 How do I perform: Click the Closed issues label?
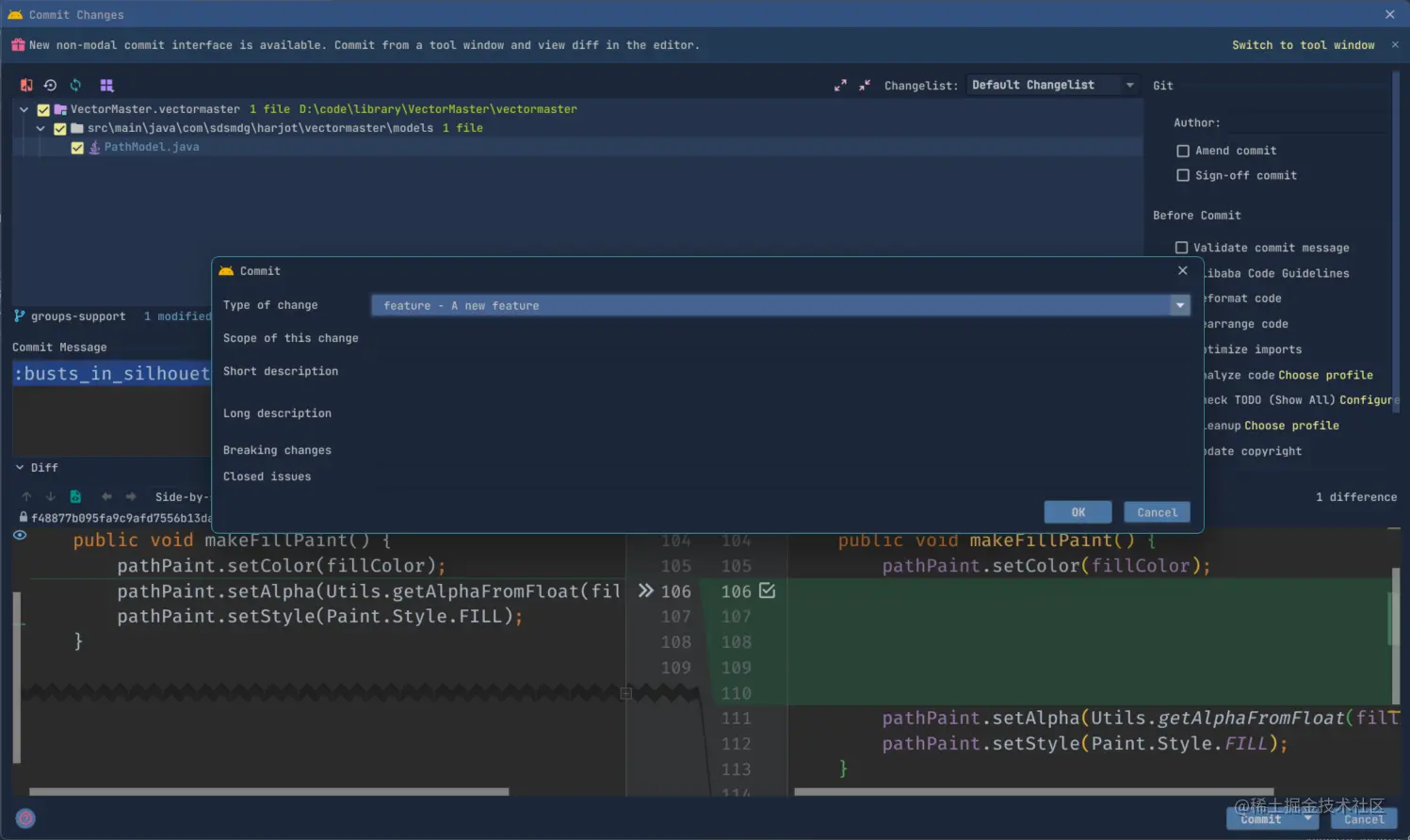click(267, 477)
